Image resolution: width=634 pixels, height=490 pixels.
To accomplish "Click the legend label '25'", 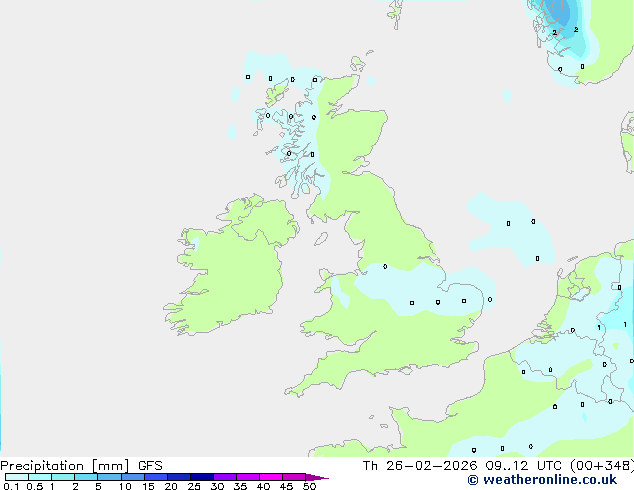I will coord(194,486).
